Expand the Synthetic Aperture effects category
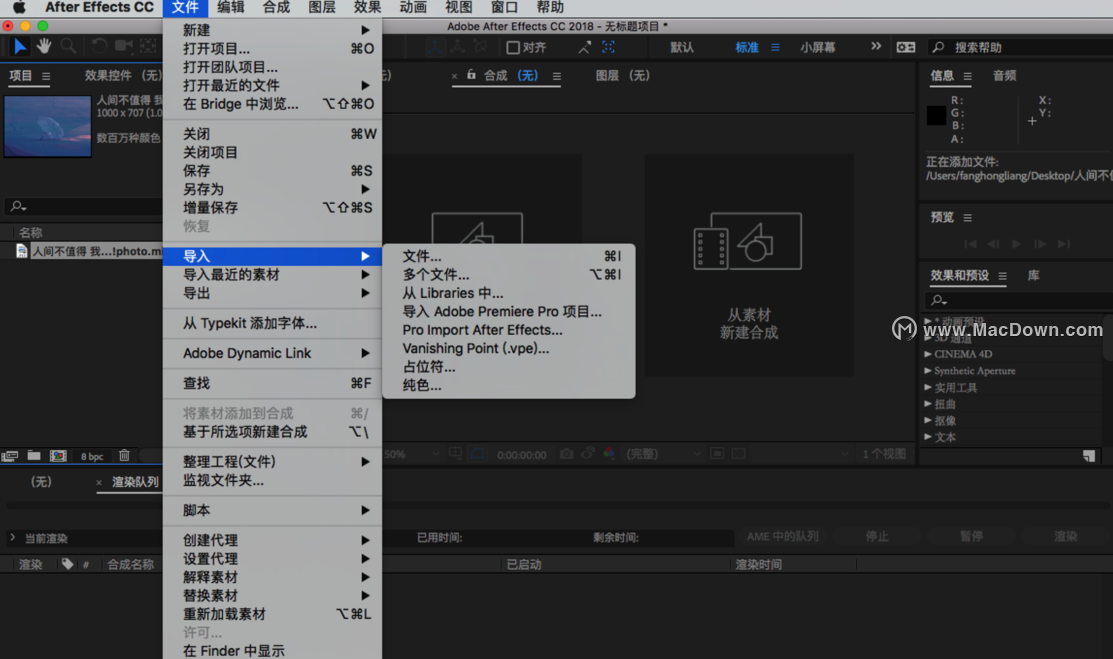The image size is (1113, 659). pyautogui.click(x=928, y=371)
